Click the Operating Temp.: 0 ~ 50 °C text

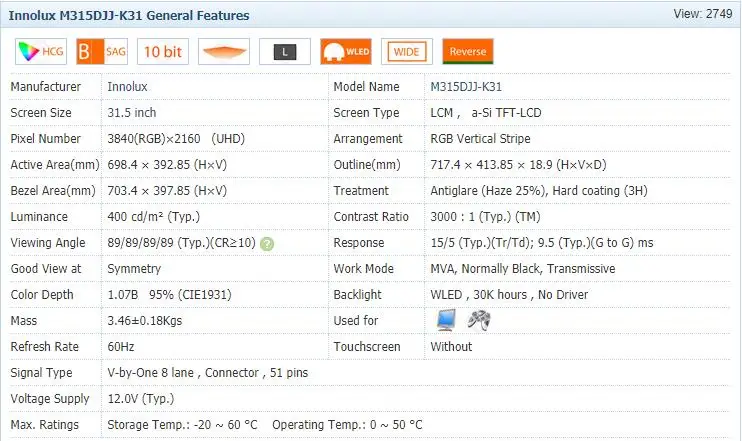click(347, 425)
